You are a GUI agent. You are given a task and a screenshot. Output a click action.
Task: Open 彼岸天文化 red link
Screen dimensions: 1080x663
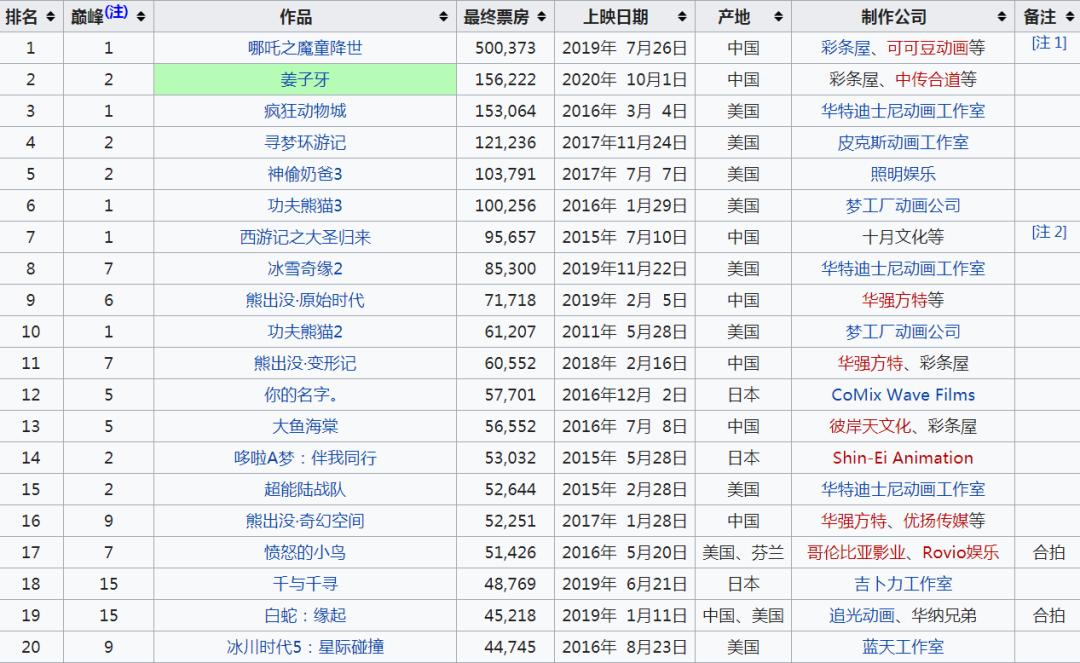[x=870, y=426]
